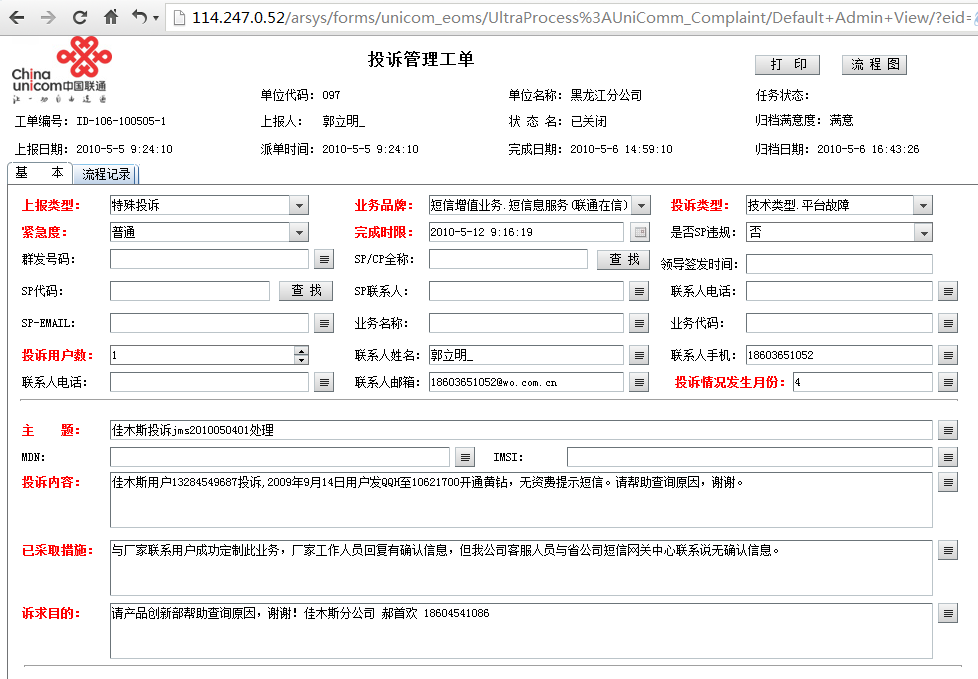978x679 pixels.
Task: Open the browser home page icon
Action: click(x=111, y=17)
